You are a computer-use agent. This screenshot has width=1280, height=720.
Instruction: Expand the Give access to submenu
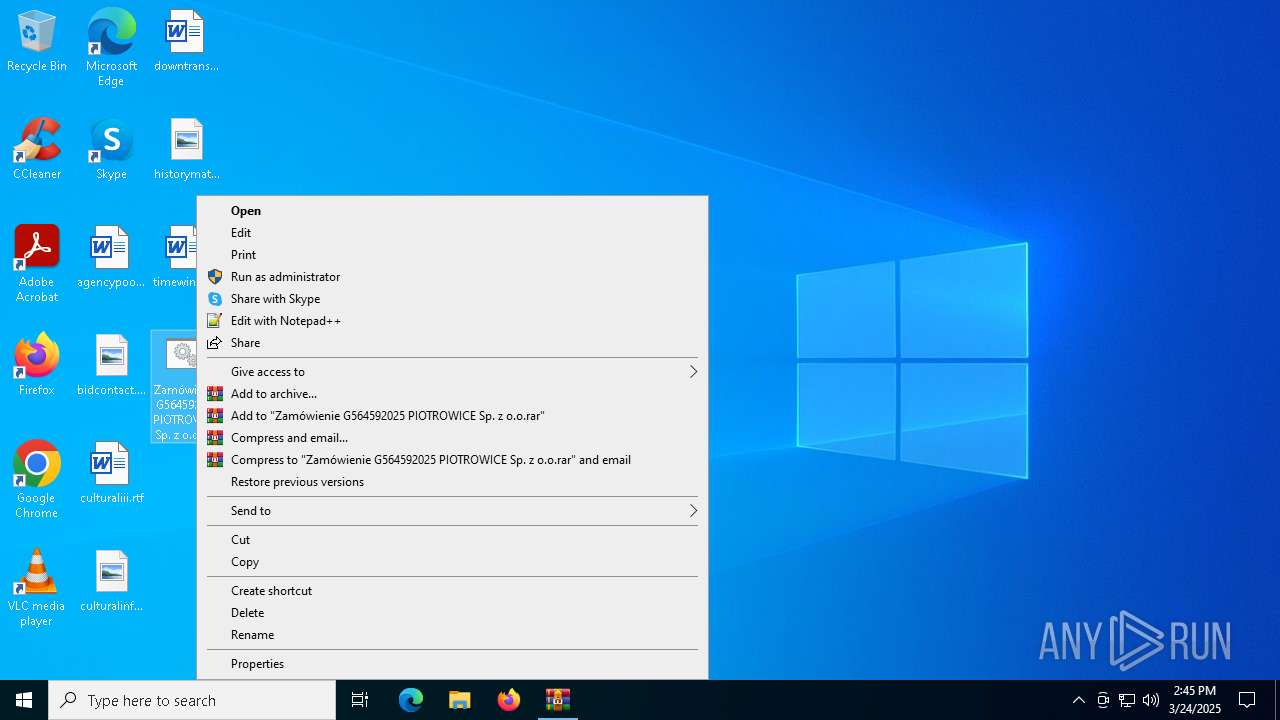(x=452, y=372)
